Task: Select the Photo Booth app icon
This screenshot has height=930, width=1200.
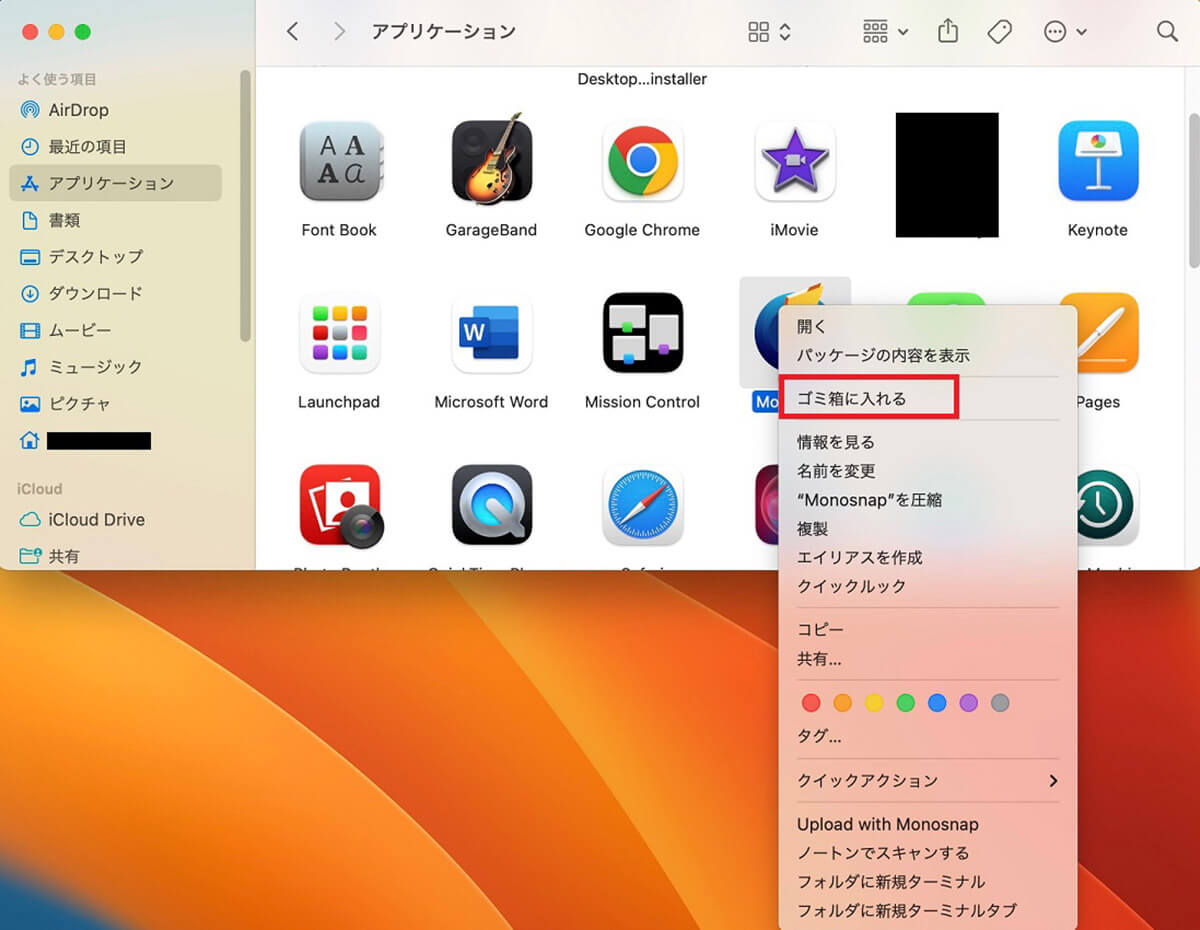Action: (x=340, y=506)
